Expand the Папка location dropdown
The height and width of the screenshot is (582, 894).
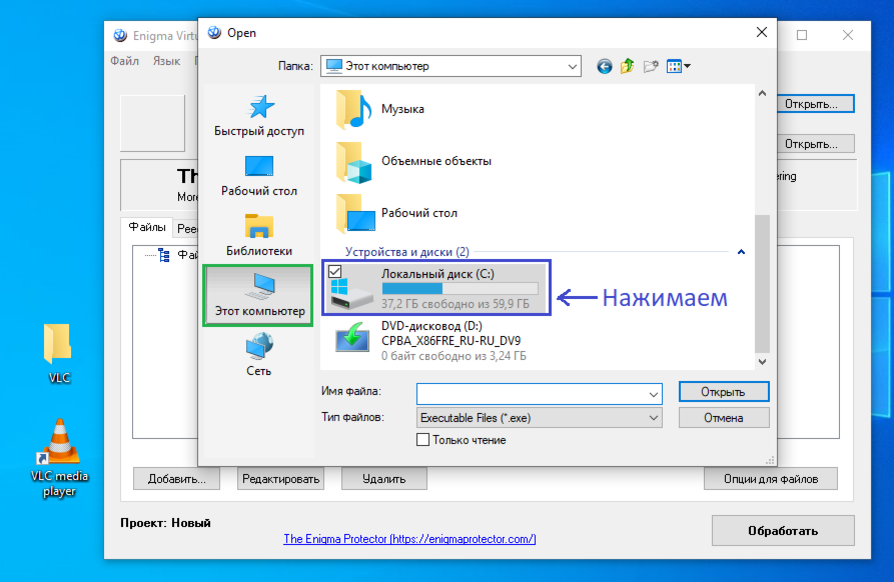point(572,67)
